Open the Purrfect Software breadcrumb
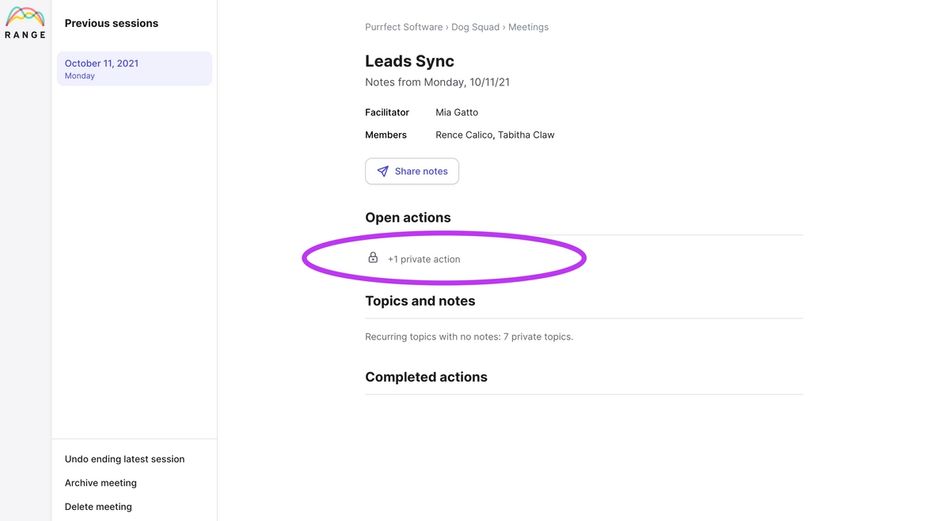 point(404,27)
